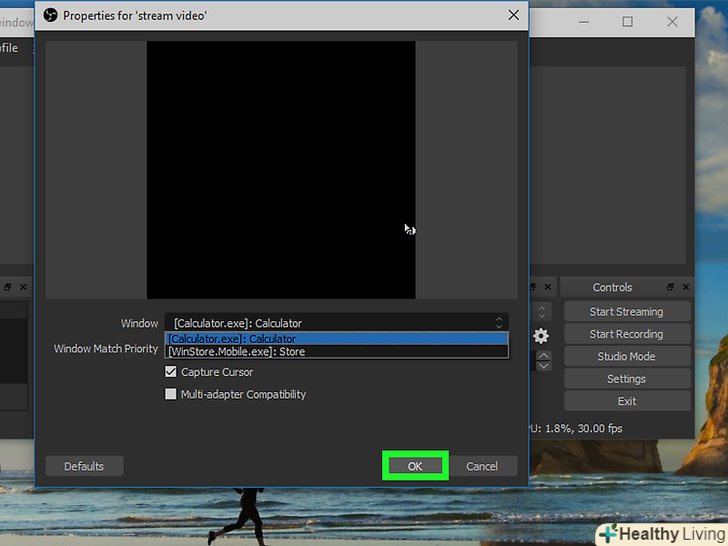Close the Properties for 'stream video' dialog
Image resolution: width=728 pixels, height=546 pixels.
pos(514,15)
